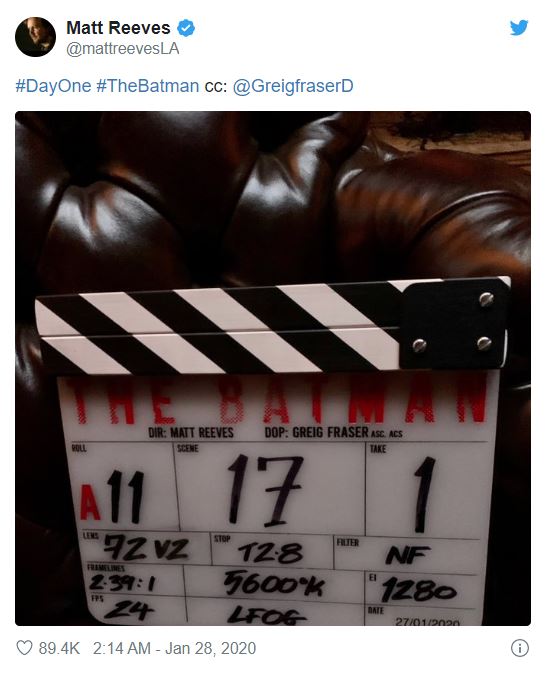Like the tweet with the heart icon
The height and width of the screenshot is (679, 547).
pyautogui.click(x=24, y=648)
